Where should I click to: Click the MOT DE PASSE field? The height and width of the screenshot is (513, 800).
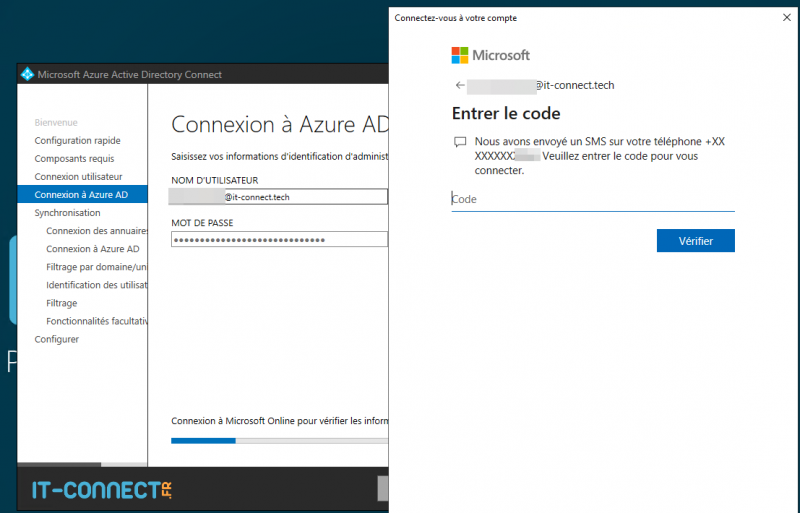tap(278, 240)
